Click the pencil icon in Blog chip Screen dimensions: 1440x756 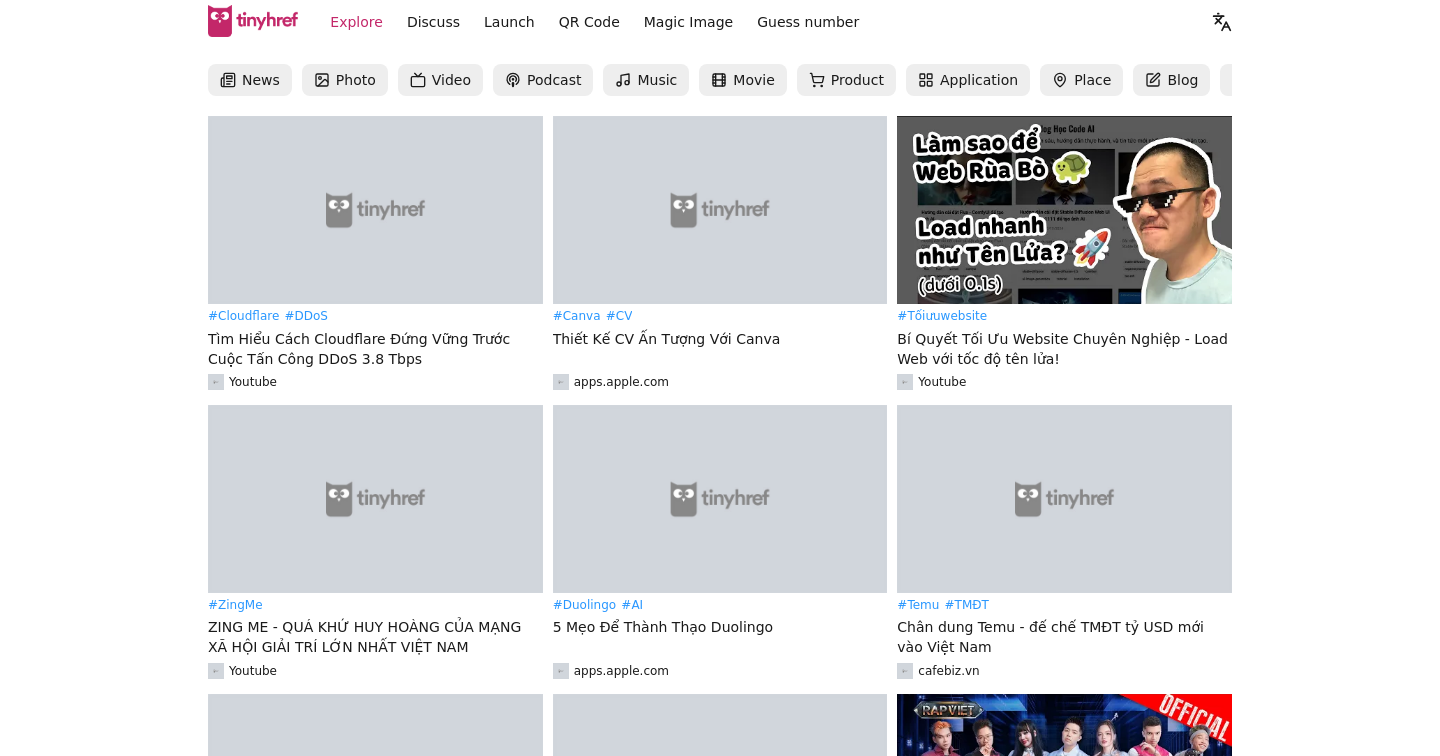1153,80
